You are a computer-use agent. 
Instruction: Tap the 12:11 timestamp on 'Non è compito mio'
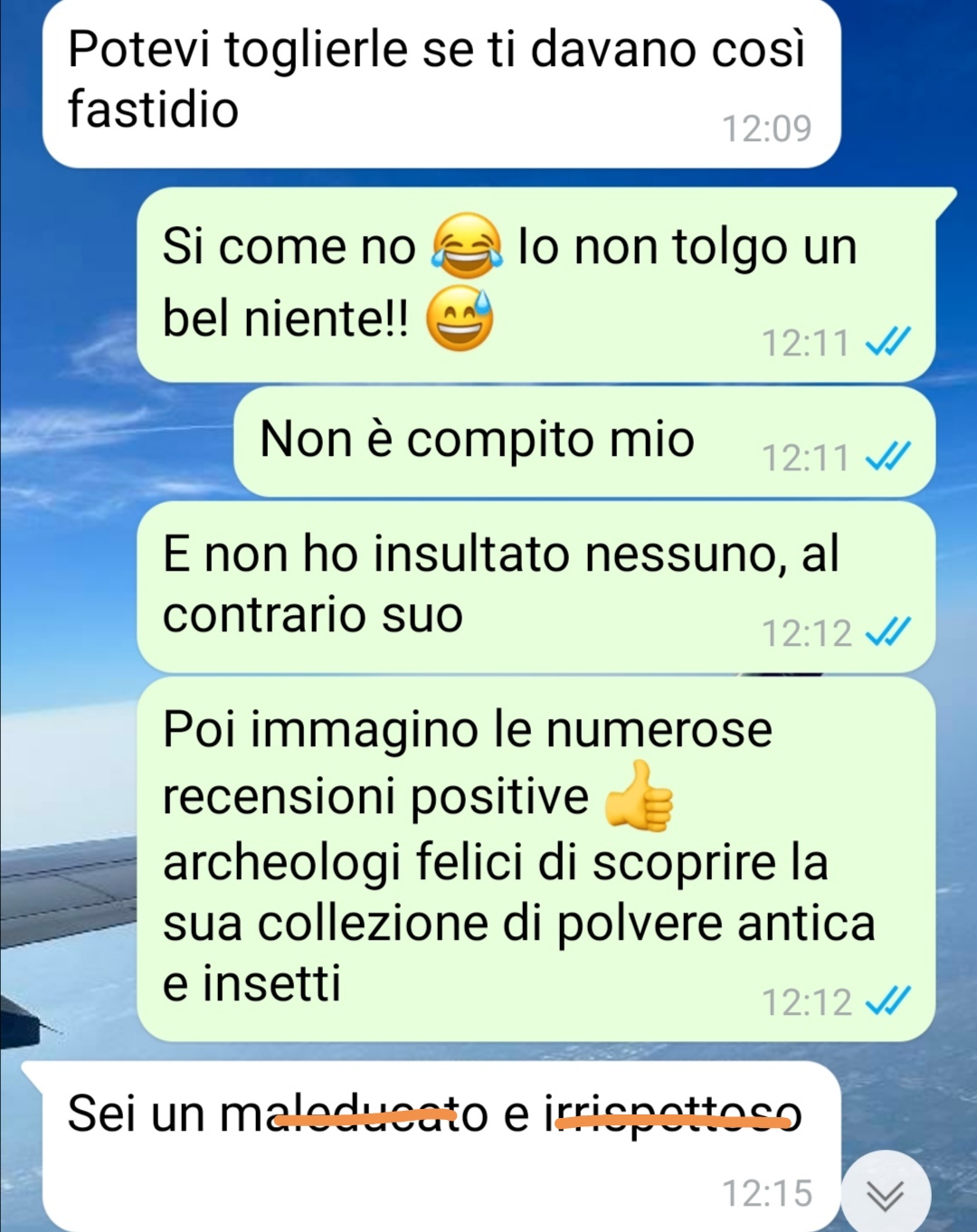click(805, 458)
